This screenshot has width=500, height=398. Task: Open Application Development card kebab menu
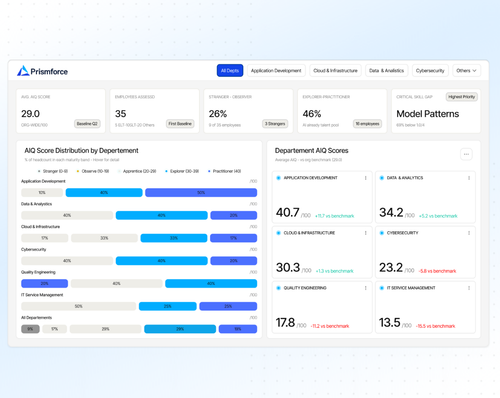coord(366,178)
